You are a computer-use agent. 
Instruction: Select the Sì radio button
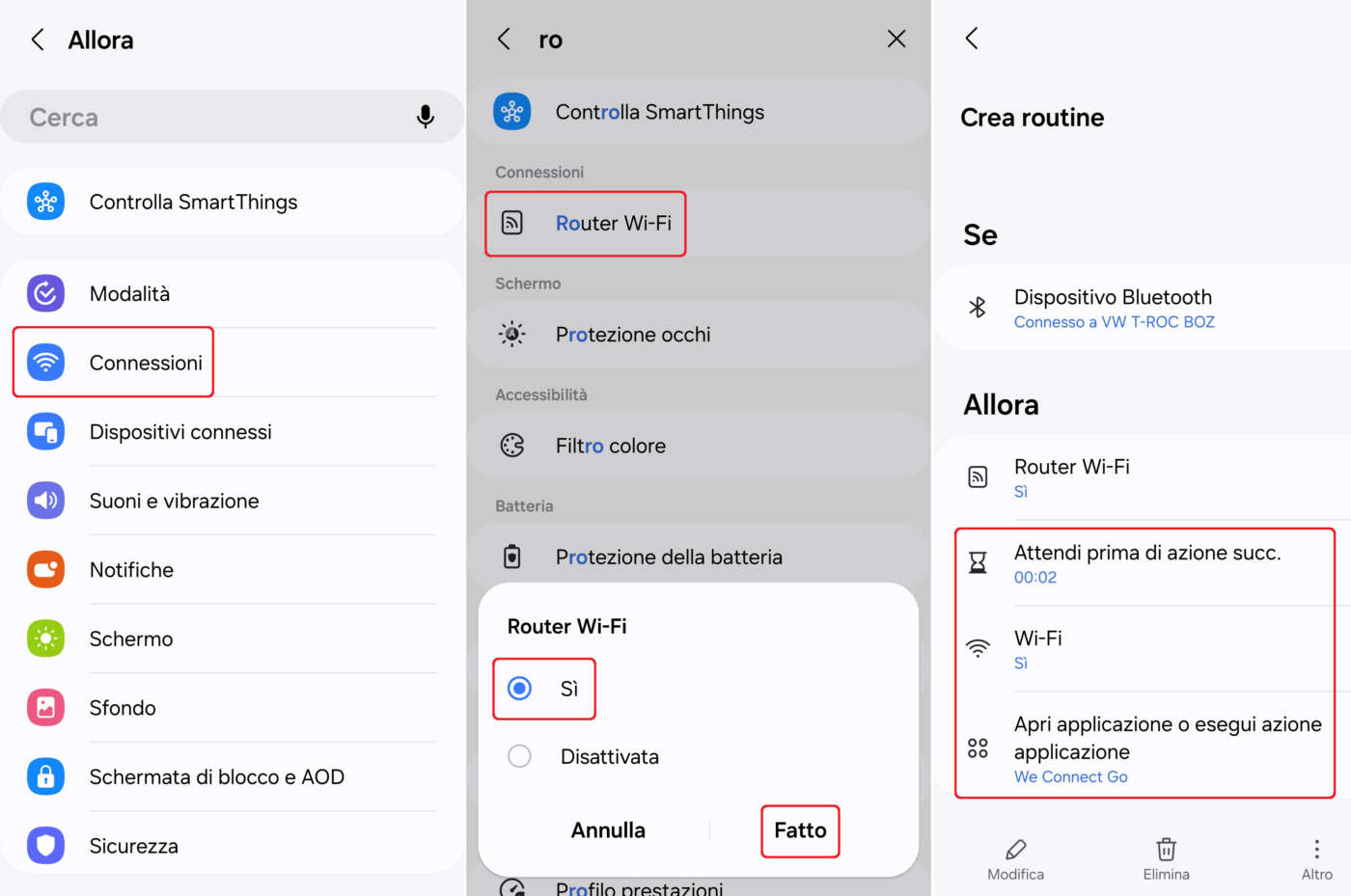[x=520, y=689]
